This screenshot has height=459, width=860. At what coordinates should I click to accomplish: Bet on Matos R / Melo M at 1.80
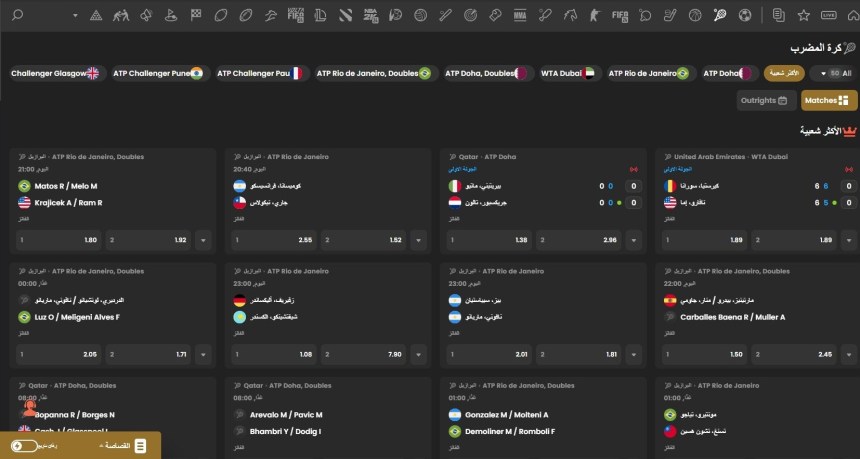pos(59,240)
